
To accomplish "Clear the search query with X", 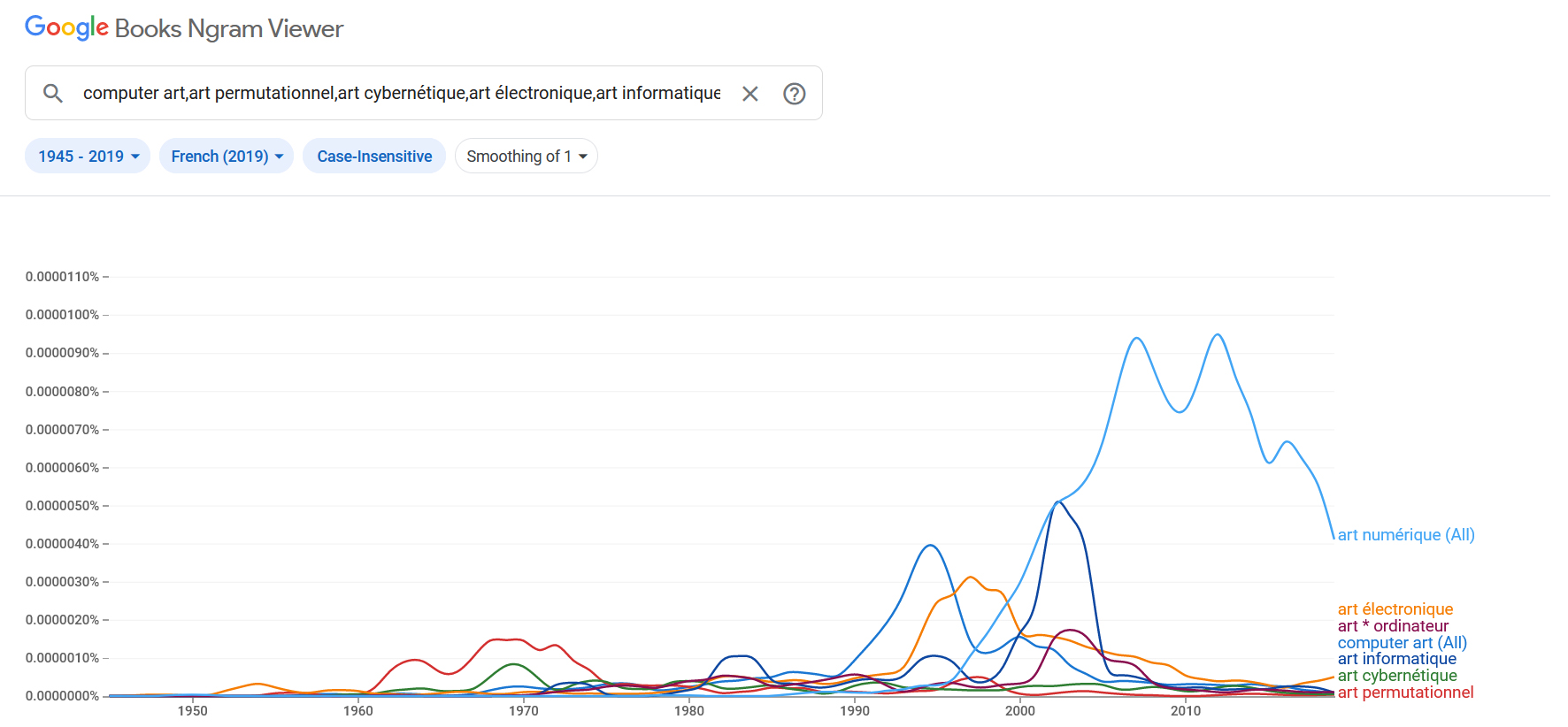I will (x=749, y=94).
